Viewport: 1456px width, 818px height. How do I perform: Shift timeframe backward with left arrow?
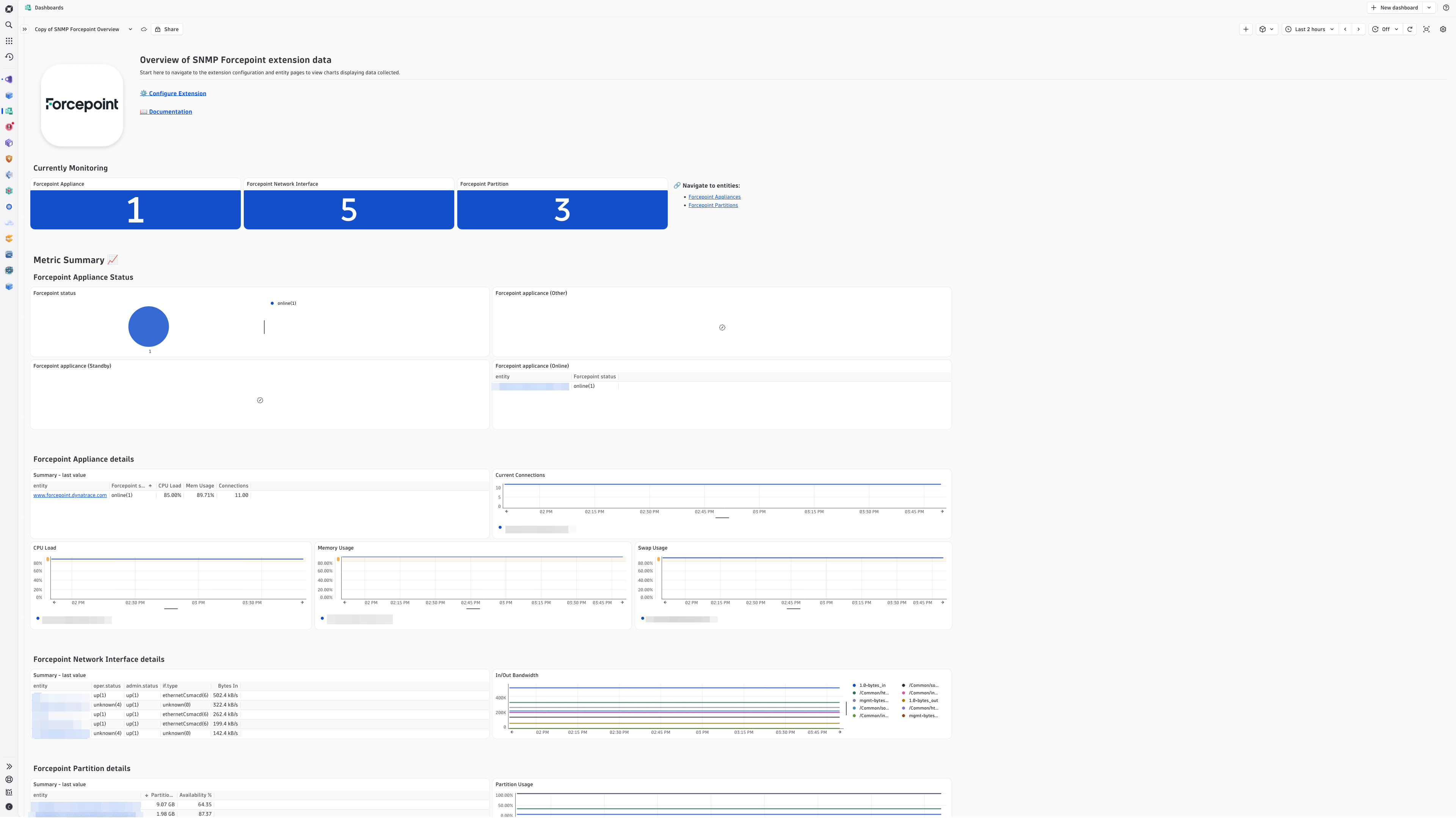(x=1345, y=29)
